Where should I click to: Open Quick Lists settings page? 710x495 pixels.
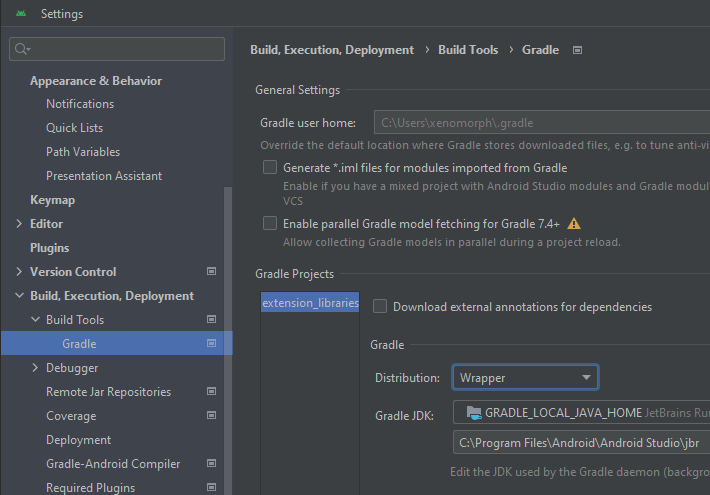pyautogui.click(x=75, y=128)
